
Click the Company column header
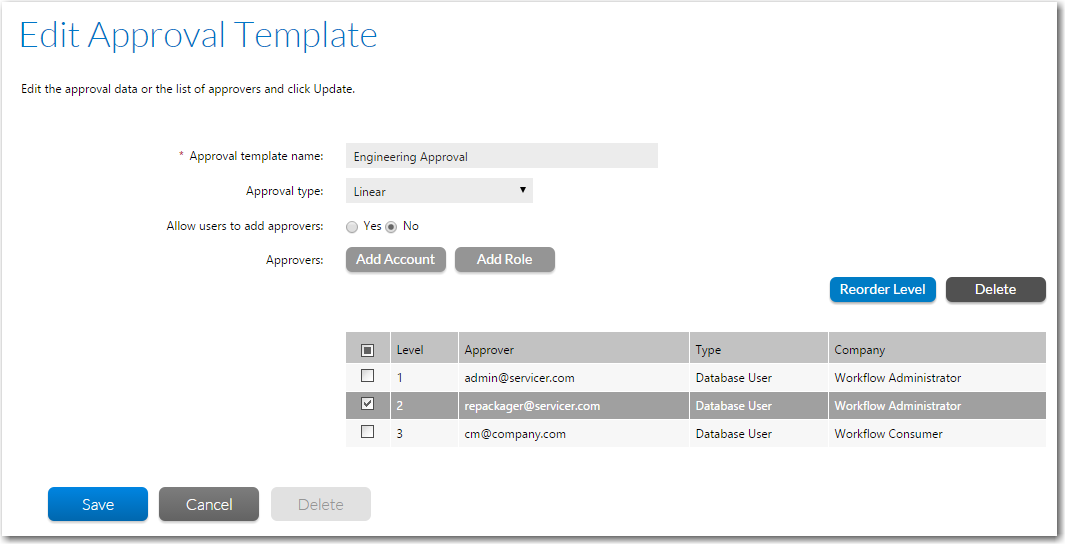pyautogui.click(x=860, y=350)
